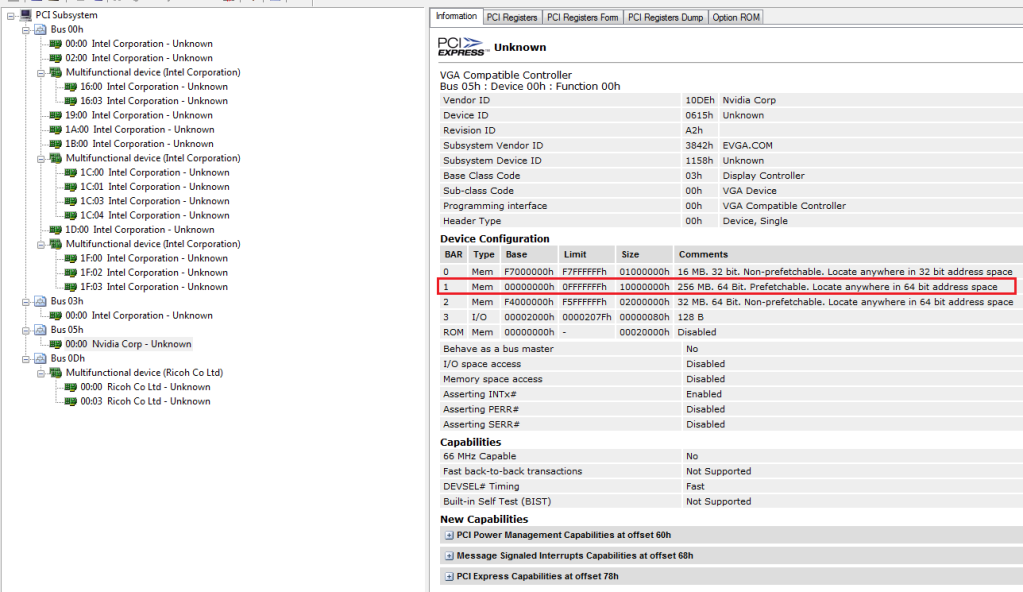Click card icon of device 1F:00
The height and width of the screenshot is (592, 1023).
click(70, 258)
